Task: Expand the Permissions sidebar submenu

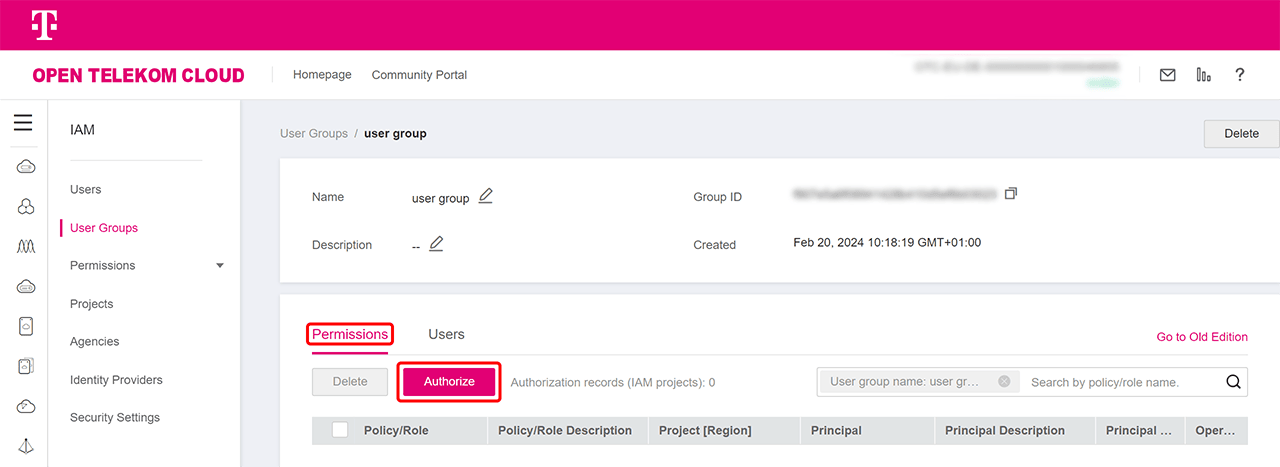Action: click(x=220, y=266)
